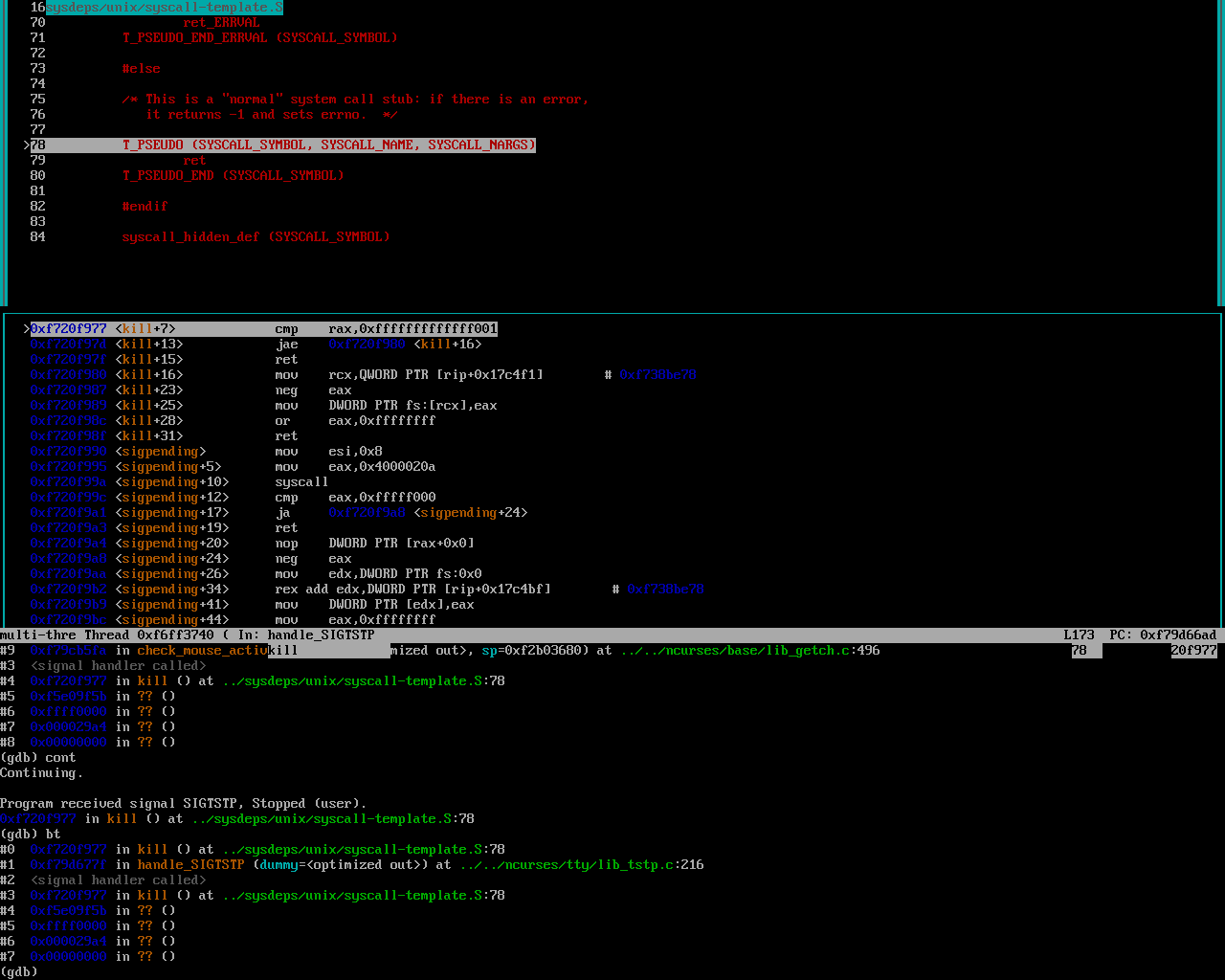Select frame #1 handle_SIGTSTP in backtrace
Image resolution: width=1225 pixels, height=980 pixels.
[190, 865]
